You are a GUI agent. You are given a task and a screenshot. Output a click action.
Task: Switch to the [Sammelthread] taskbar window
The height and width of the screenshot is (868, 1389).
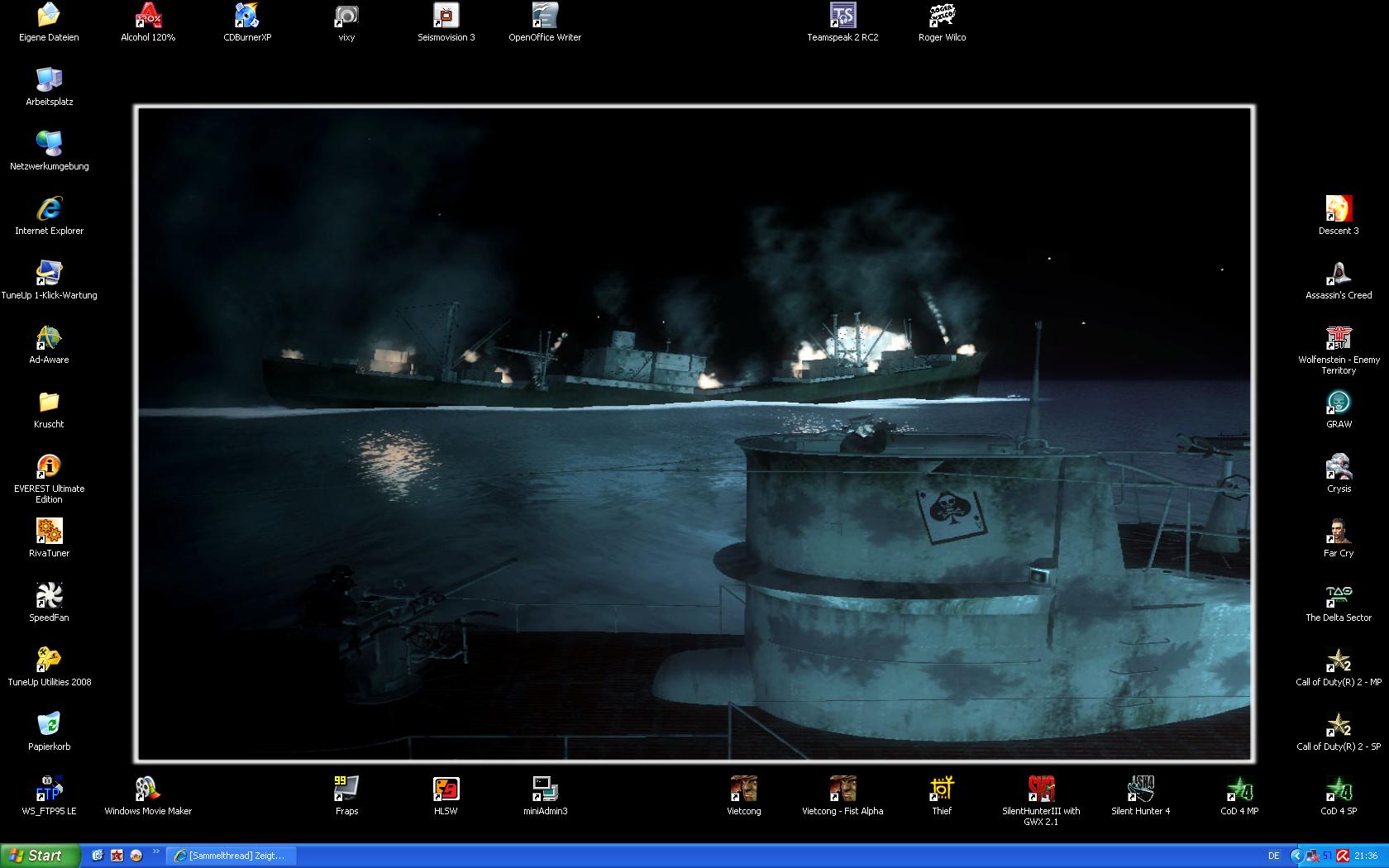231,856
